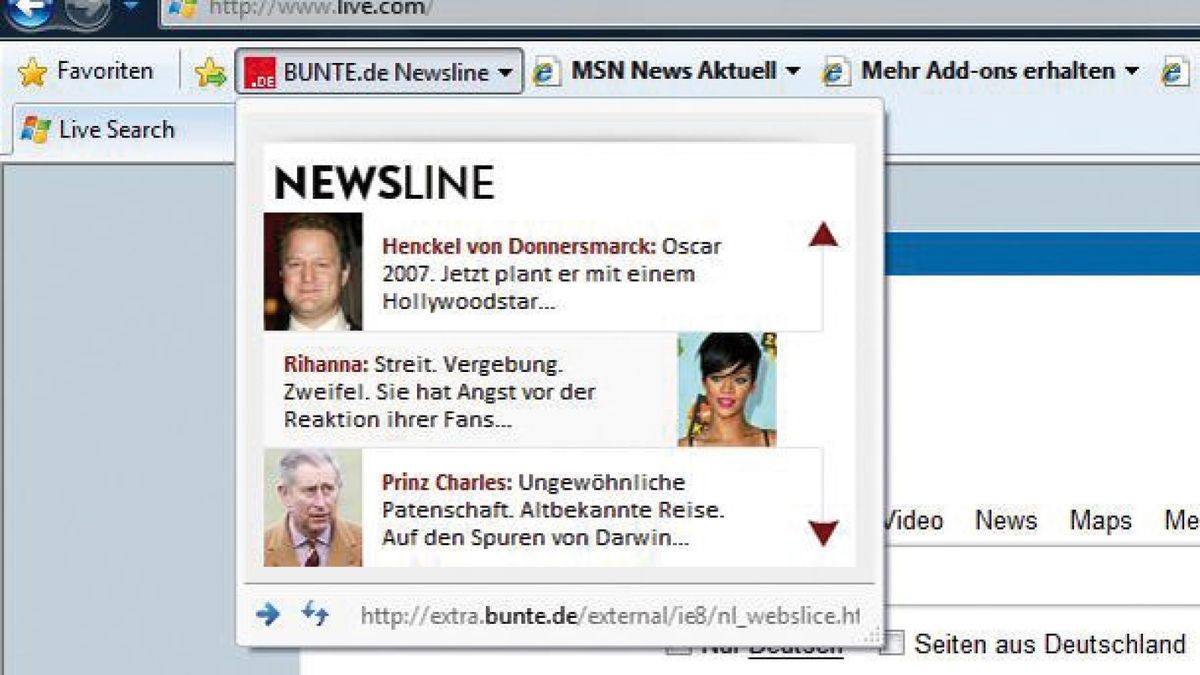Open the Maps link on the search page
The height and width of the screenshot is (675, 1200).
(1100, 521)
